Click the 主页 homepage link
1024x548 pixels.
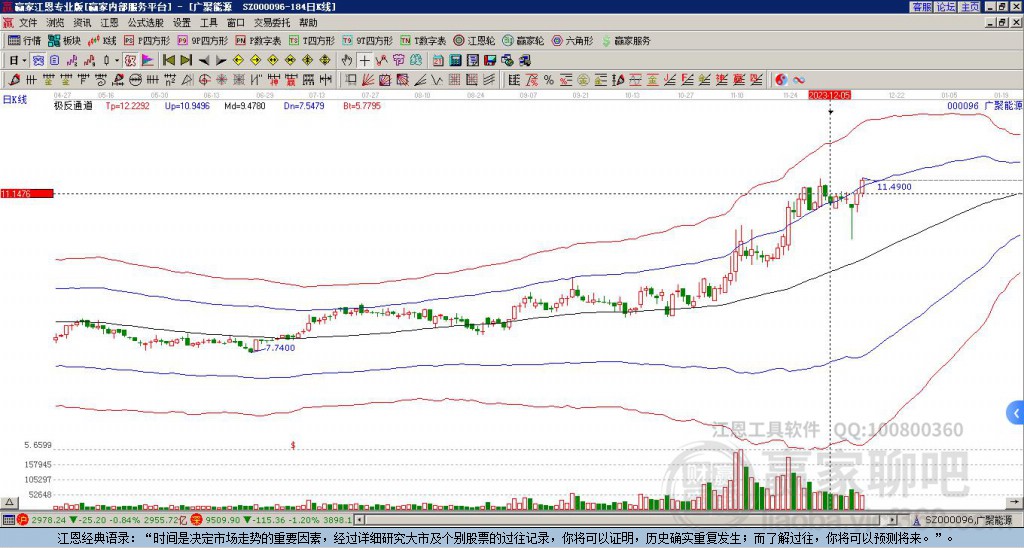(x=970, y=7)
